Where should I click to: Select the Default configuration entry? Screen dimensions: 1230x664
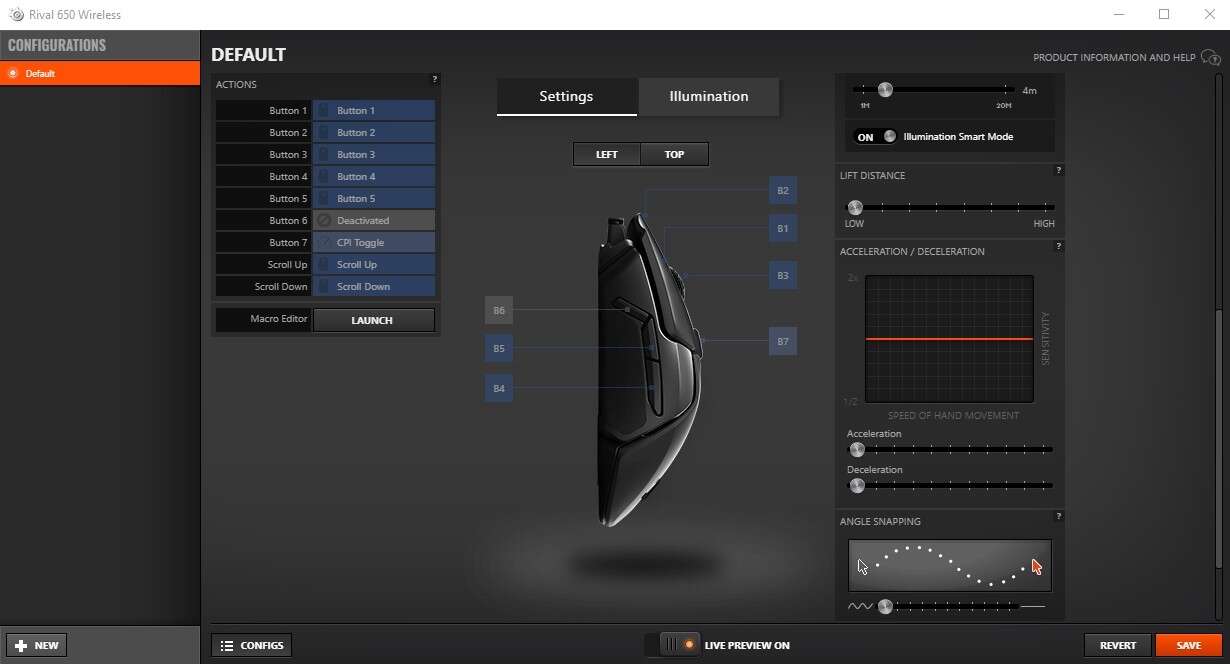(x=100, y=73)
